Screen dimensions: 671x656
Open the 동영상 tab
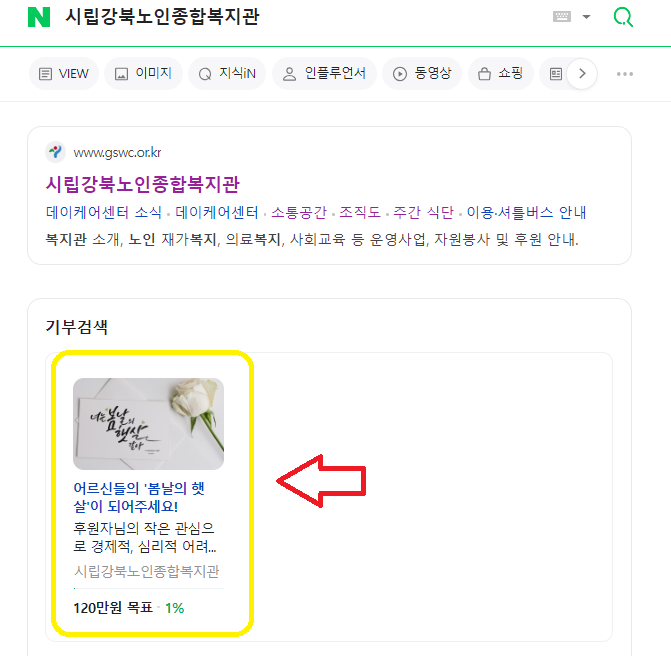[422, 74]
